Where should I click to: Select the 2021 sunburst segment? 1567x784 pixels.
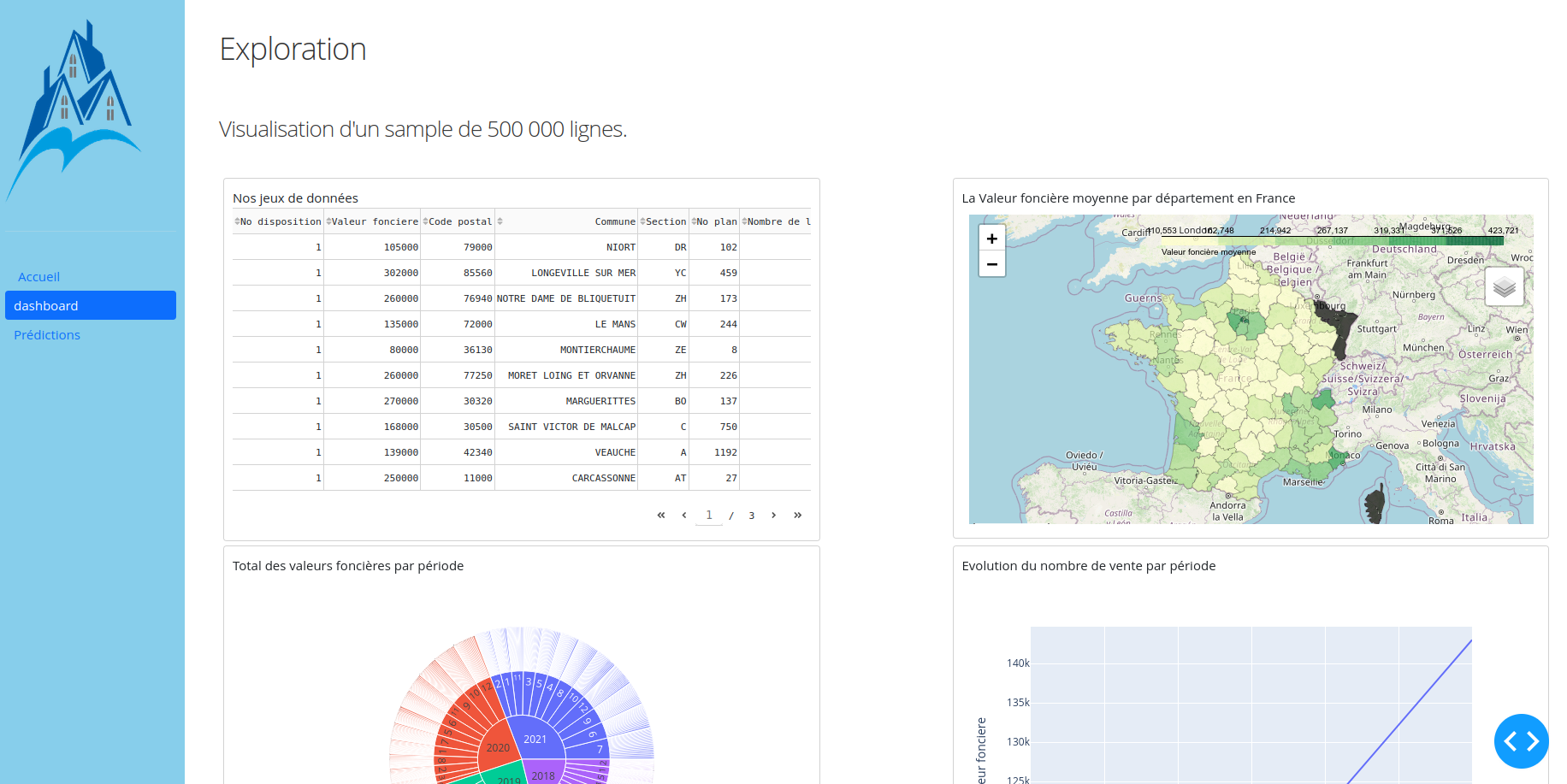pyautogui.click(x=535, y=739)
